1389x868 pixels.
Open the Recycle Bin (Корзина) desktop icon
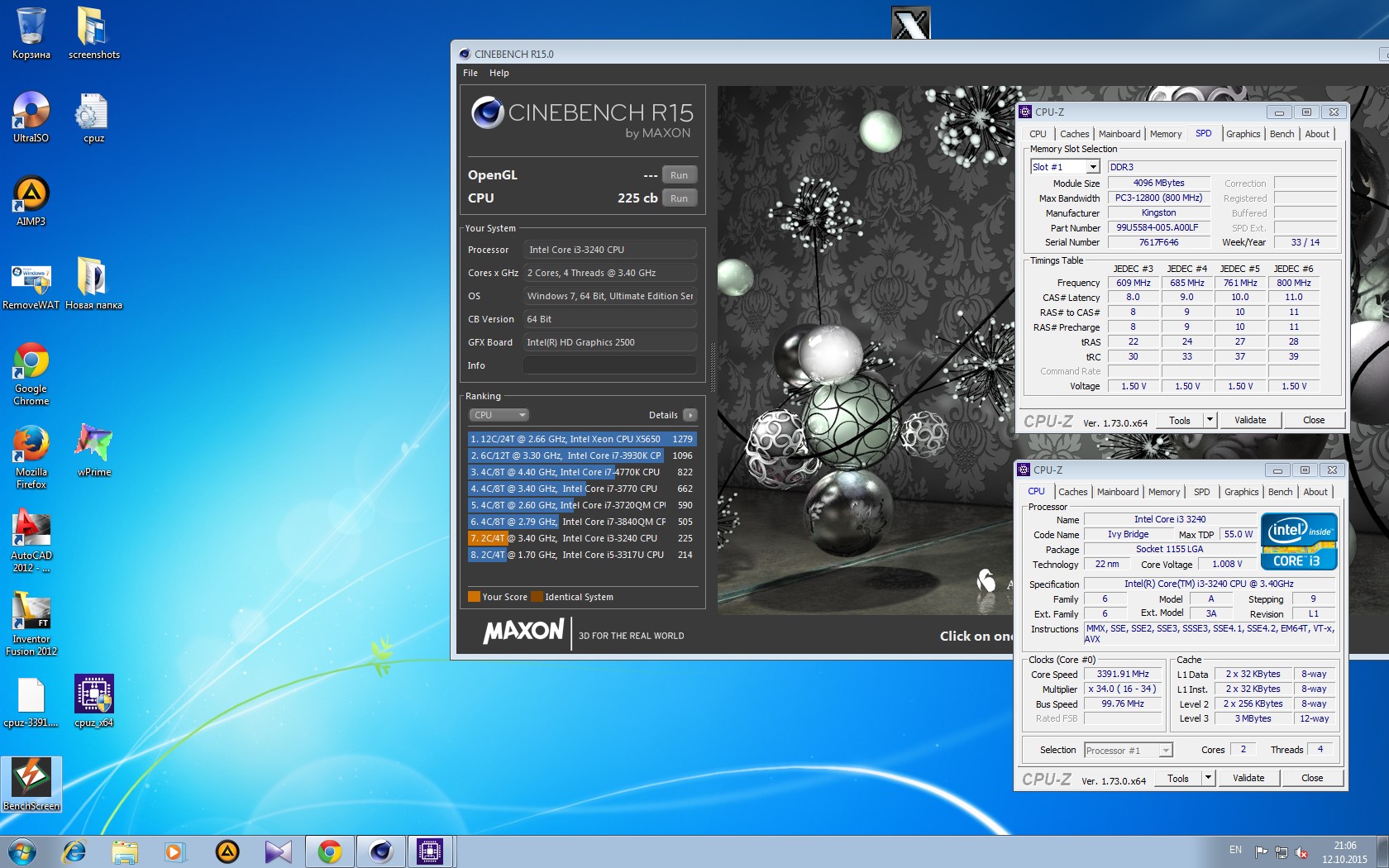[x=31, y=33]
